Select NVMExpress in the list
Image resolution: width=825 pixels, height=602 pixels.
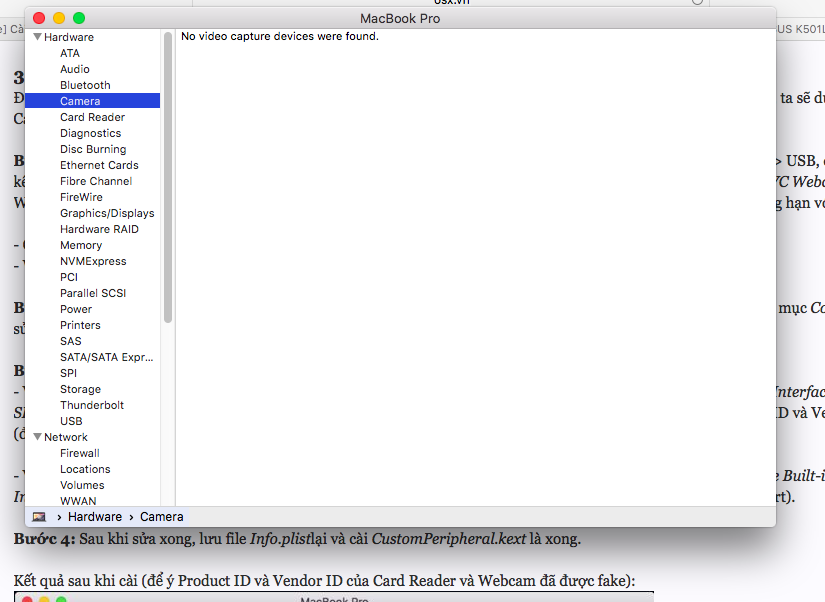pos(93,261)
